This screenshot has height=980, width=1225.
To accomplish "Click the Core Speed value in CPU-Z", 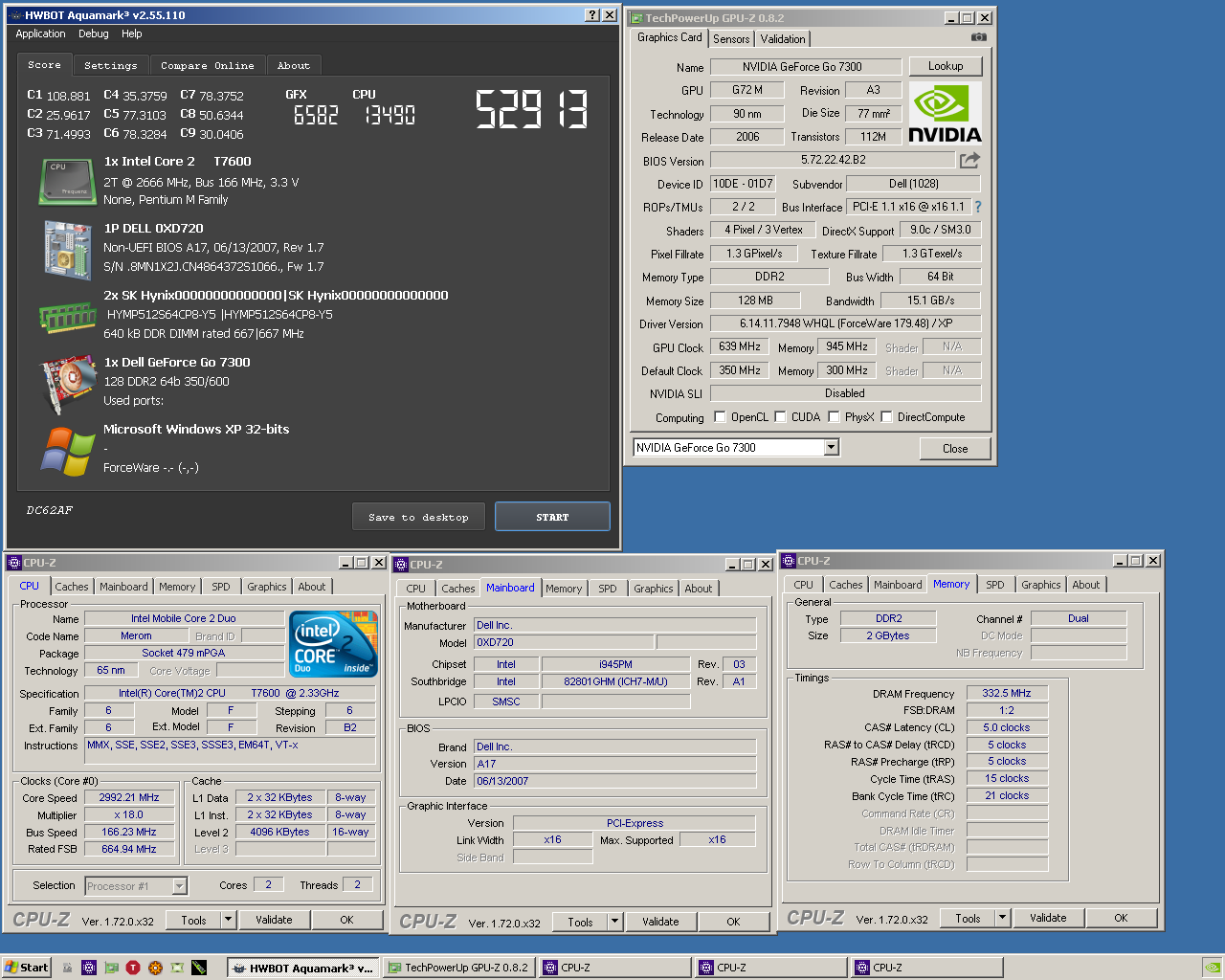I will 129,797.
